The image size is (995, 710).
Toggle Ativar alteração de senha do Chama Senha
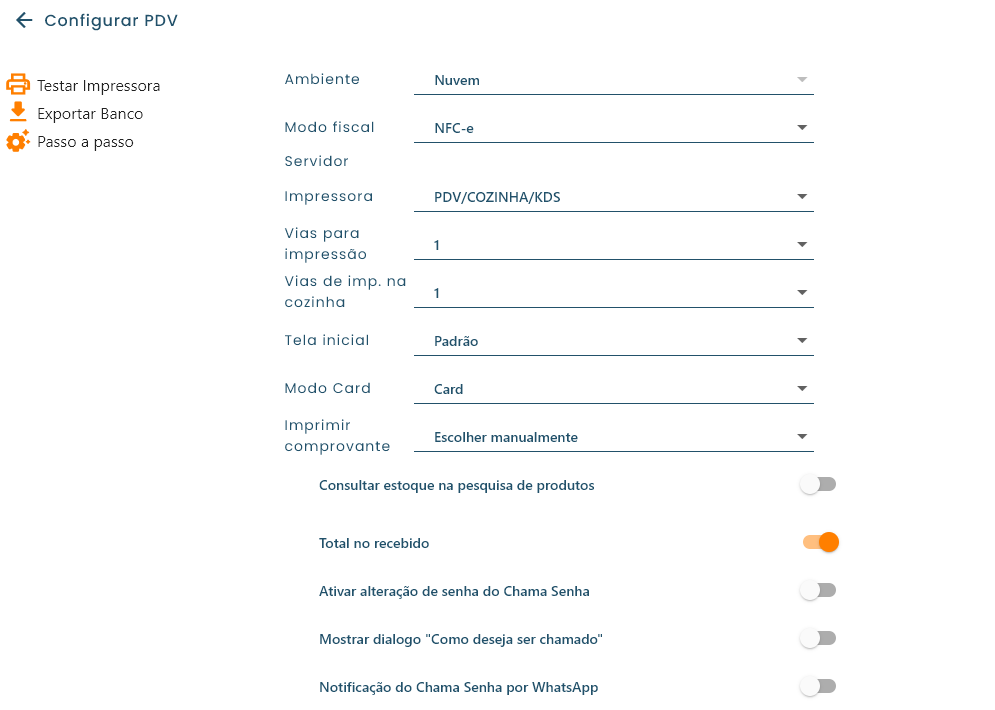818,591
